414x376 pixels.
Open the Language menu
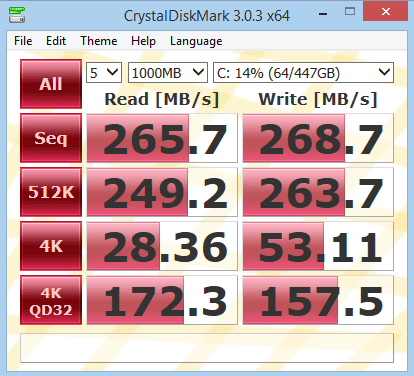[x=196, y=41]
